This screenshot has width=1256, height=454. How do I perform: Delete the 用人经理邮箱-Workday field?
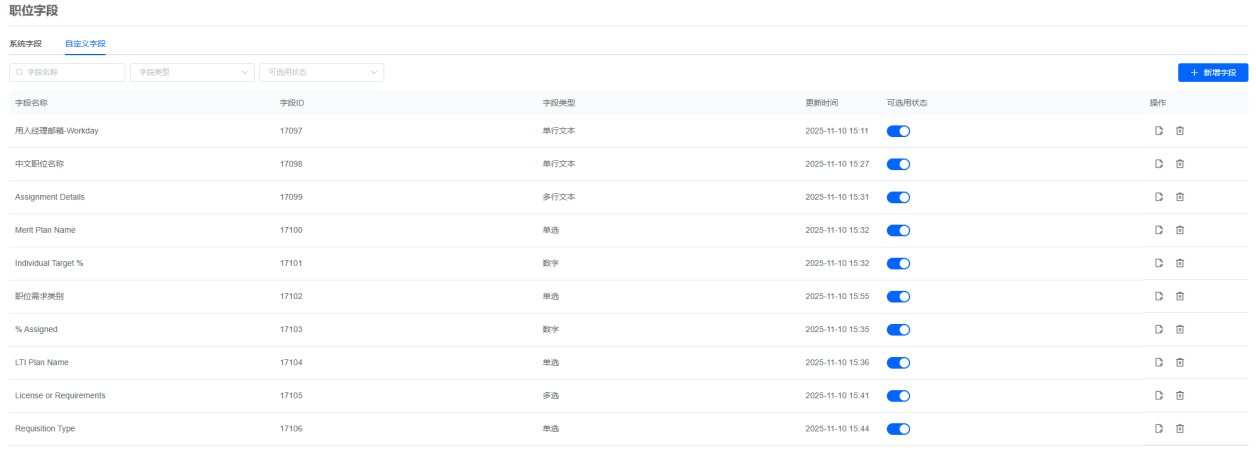coord(1180,131)
